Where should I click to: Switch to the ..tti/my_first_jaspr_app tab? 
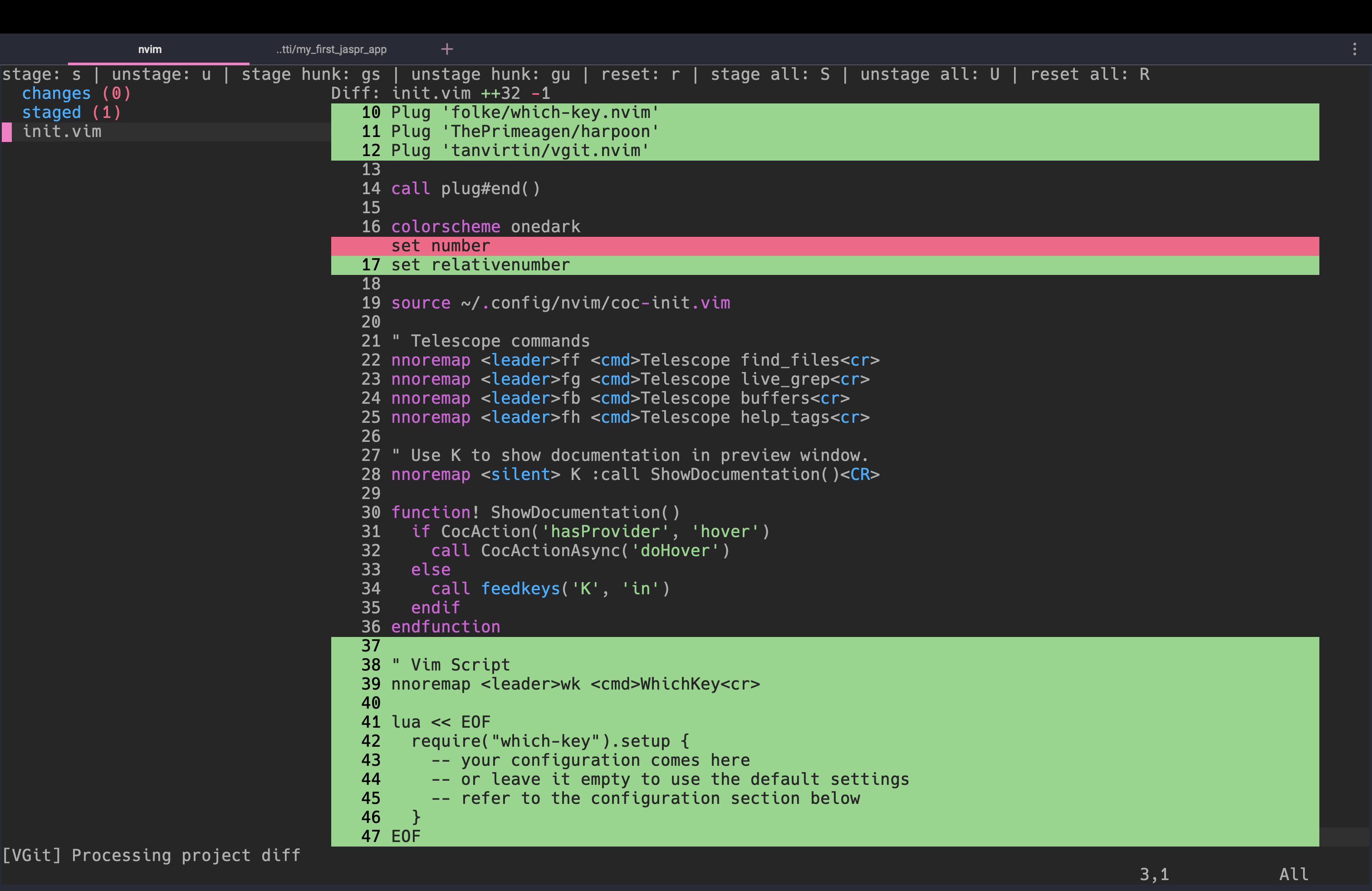click(331, 49)
